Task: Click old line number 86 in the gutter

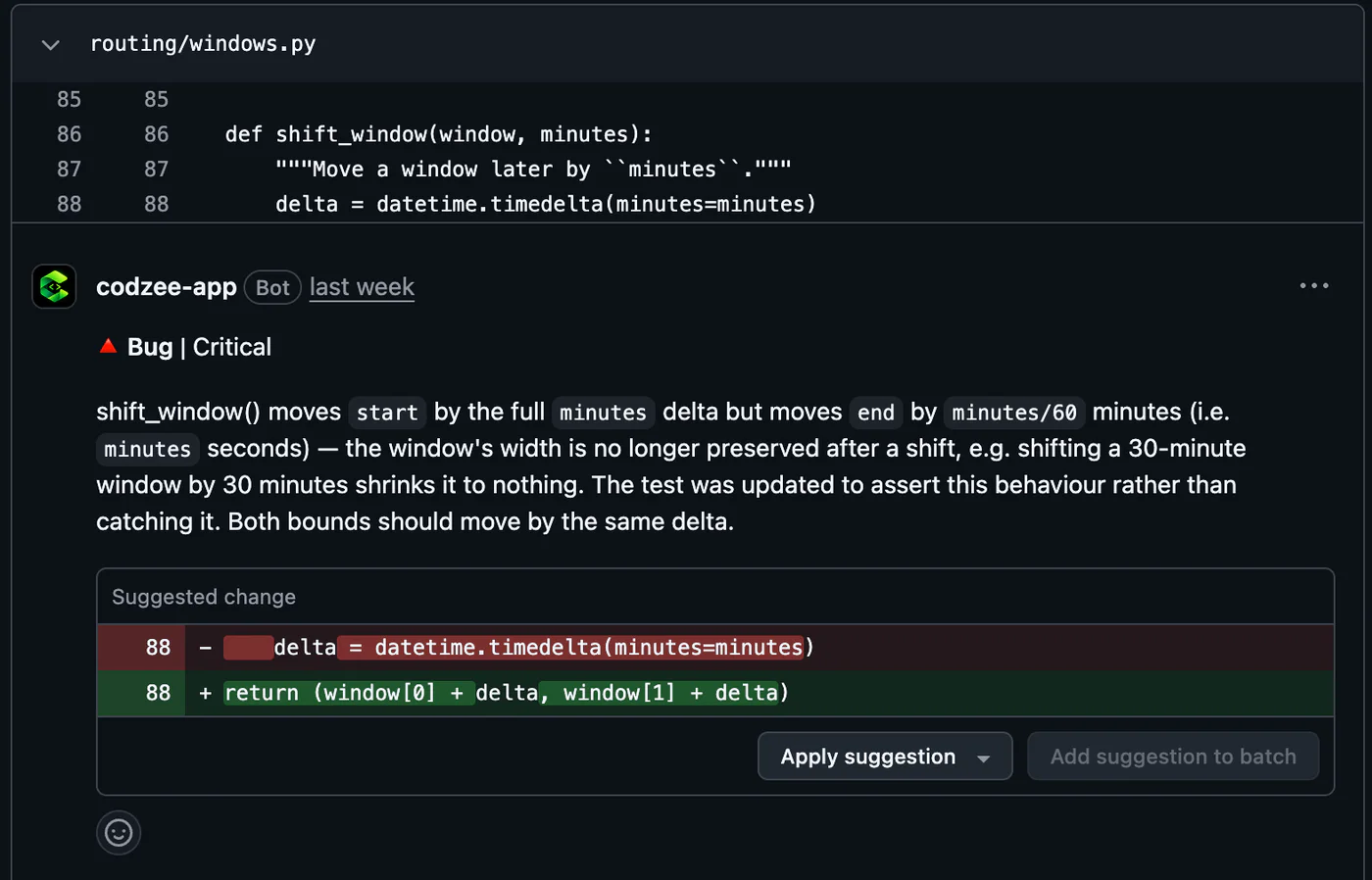Action: coord(69,134)
